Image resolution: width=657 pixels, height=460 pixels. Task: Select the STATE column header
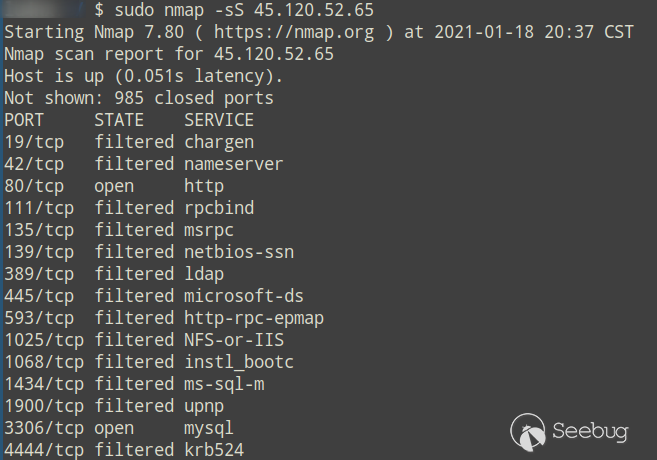[x=119, y=120]
